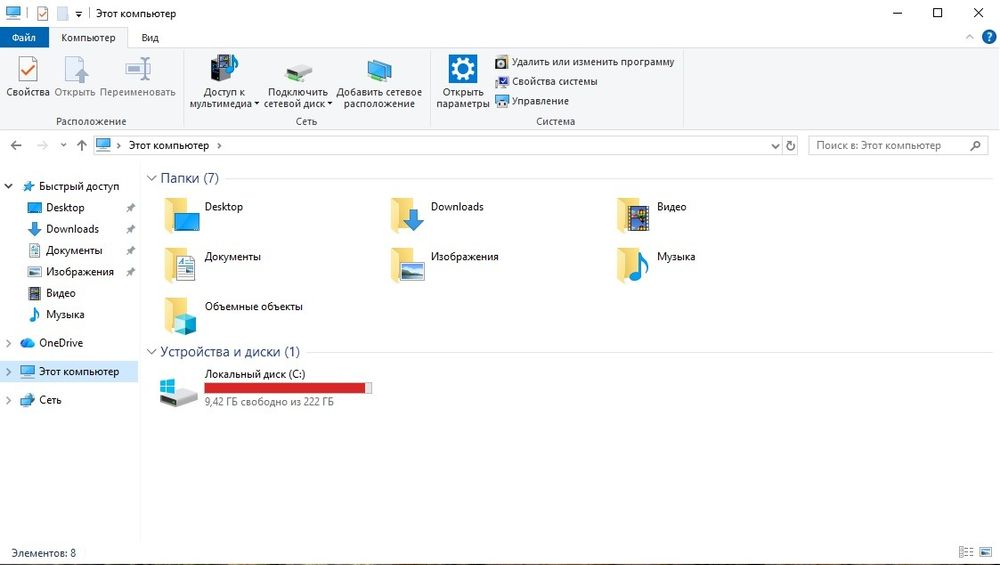Click the Properties (Свойства) ribbon icon
The image size is (1000, 565).
(27, 69)
